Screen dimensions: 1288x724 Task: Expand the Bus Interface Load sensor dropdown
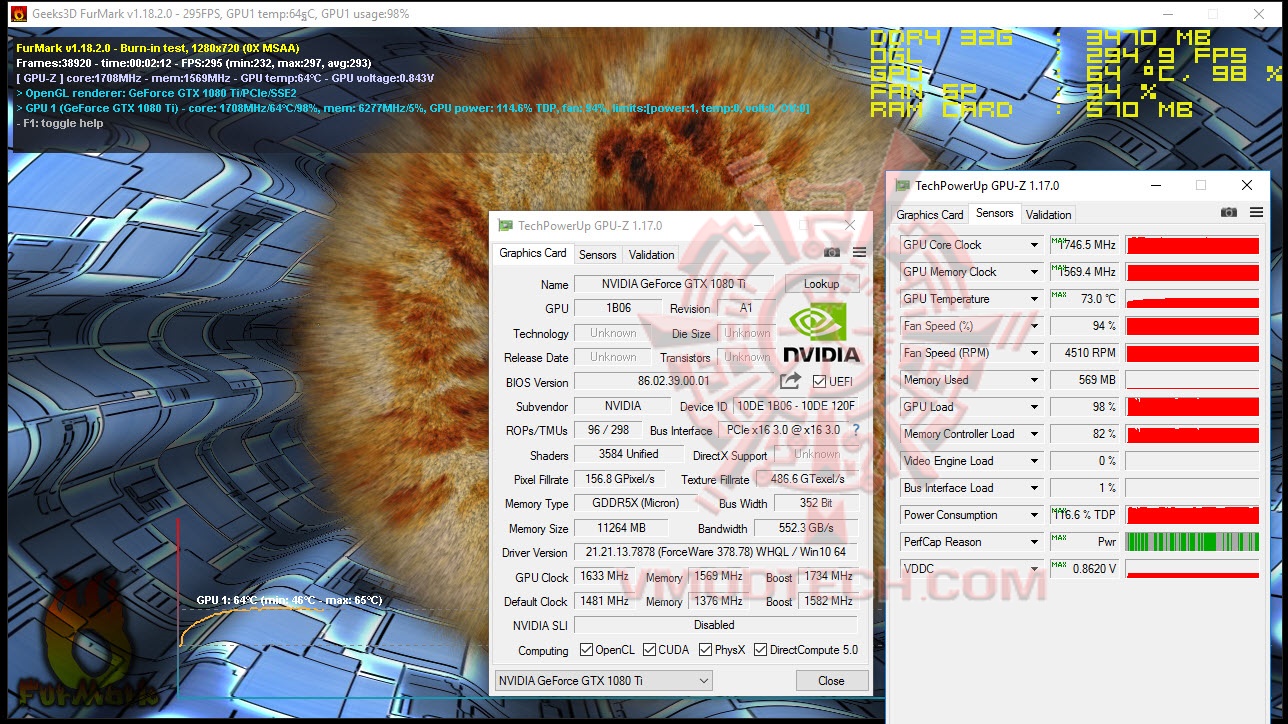click(1034, 488)
